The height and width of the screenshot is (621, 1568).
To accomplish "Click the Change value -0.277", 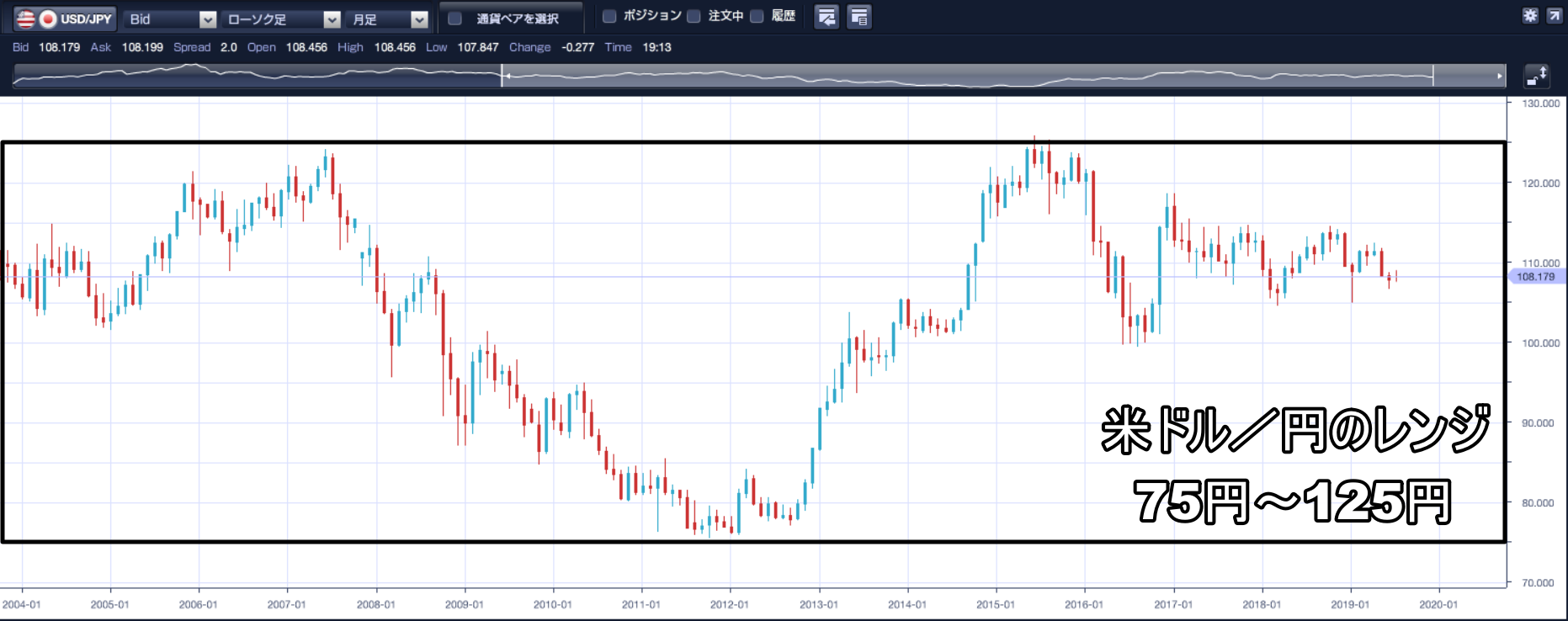I will (578, 47).
